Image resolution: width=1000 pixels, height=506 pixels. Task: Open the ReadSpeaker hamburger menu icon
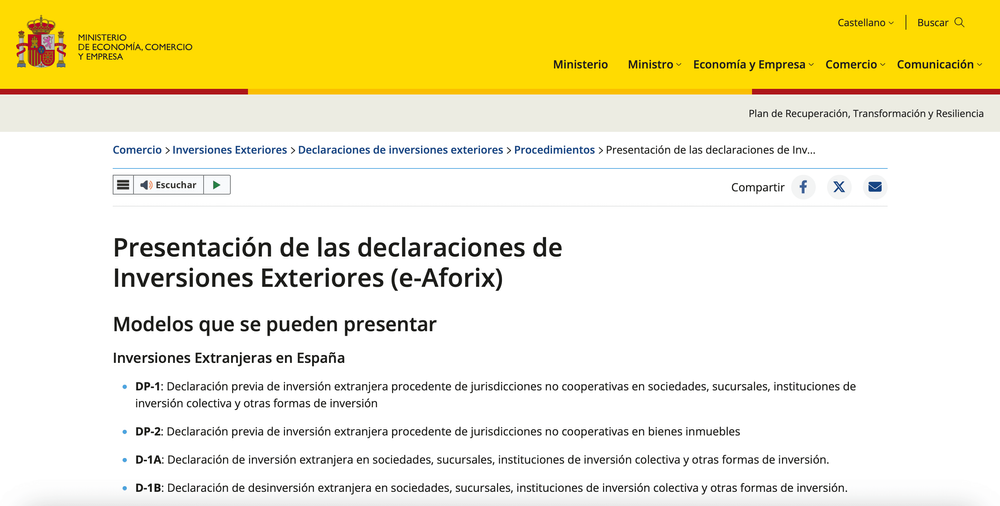(x=123, y=185)
